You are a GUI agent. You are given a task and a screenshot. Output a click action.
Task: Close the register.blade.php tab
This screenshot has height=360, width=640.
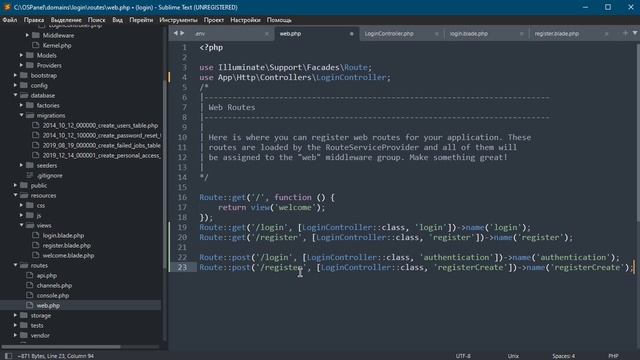pos(607,34)
